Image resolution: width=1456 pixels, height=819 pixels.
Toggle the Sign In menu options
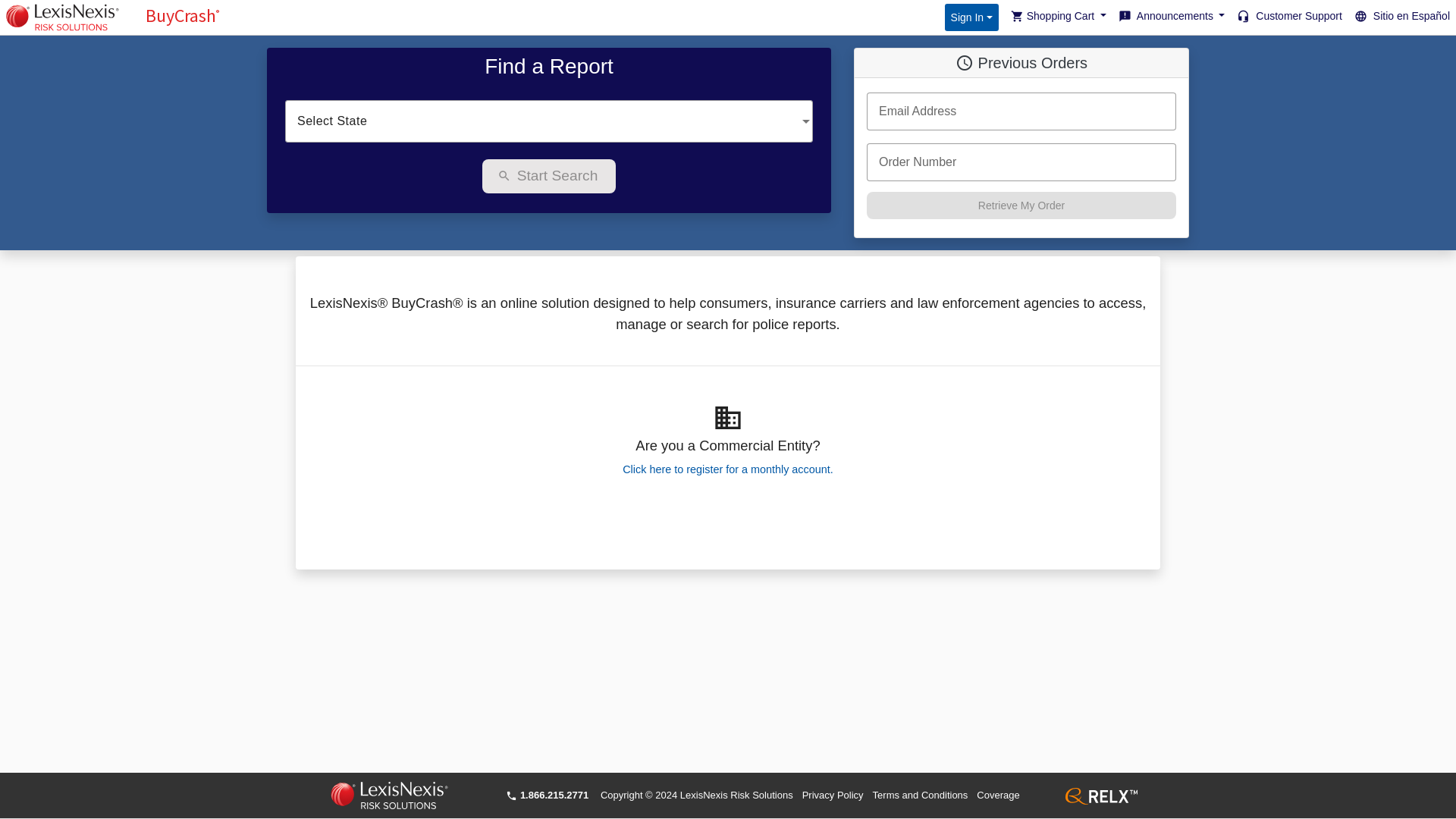[971, 17]
